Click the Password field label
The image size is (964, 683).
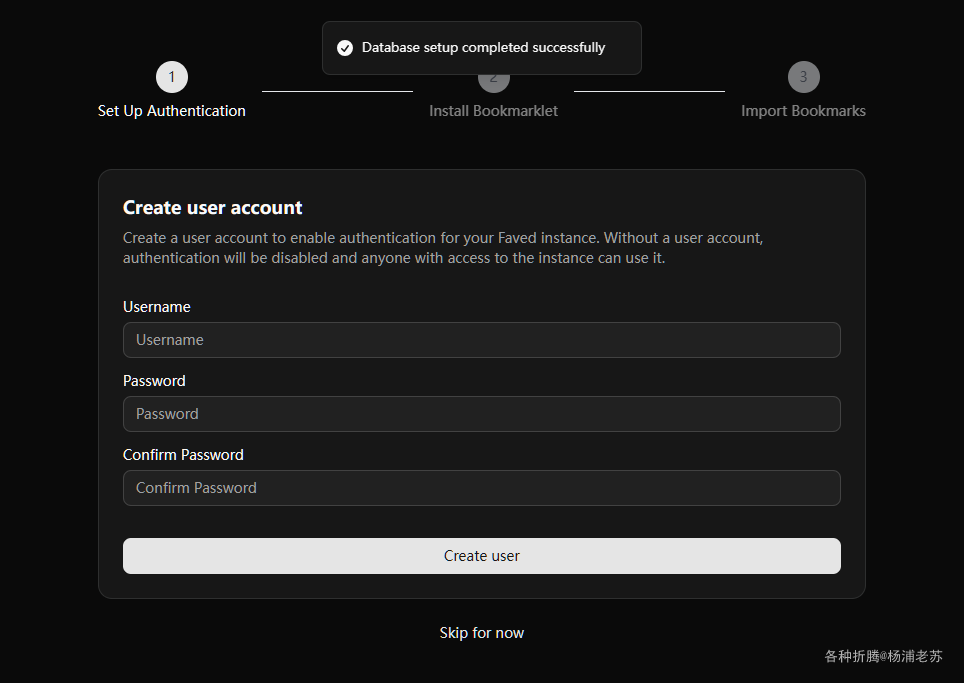154,381
